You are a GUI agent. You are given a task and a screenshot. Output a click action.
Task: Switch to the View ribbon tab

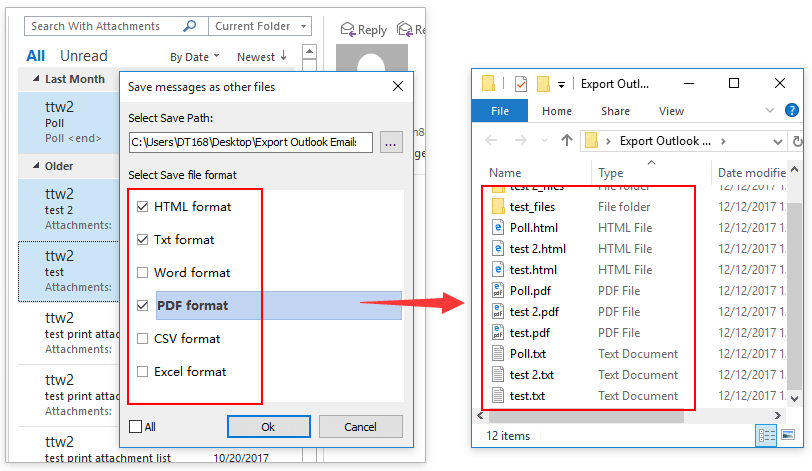(x=671, y=111)
